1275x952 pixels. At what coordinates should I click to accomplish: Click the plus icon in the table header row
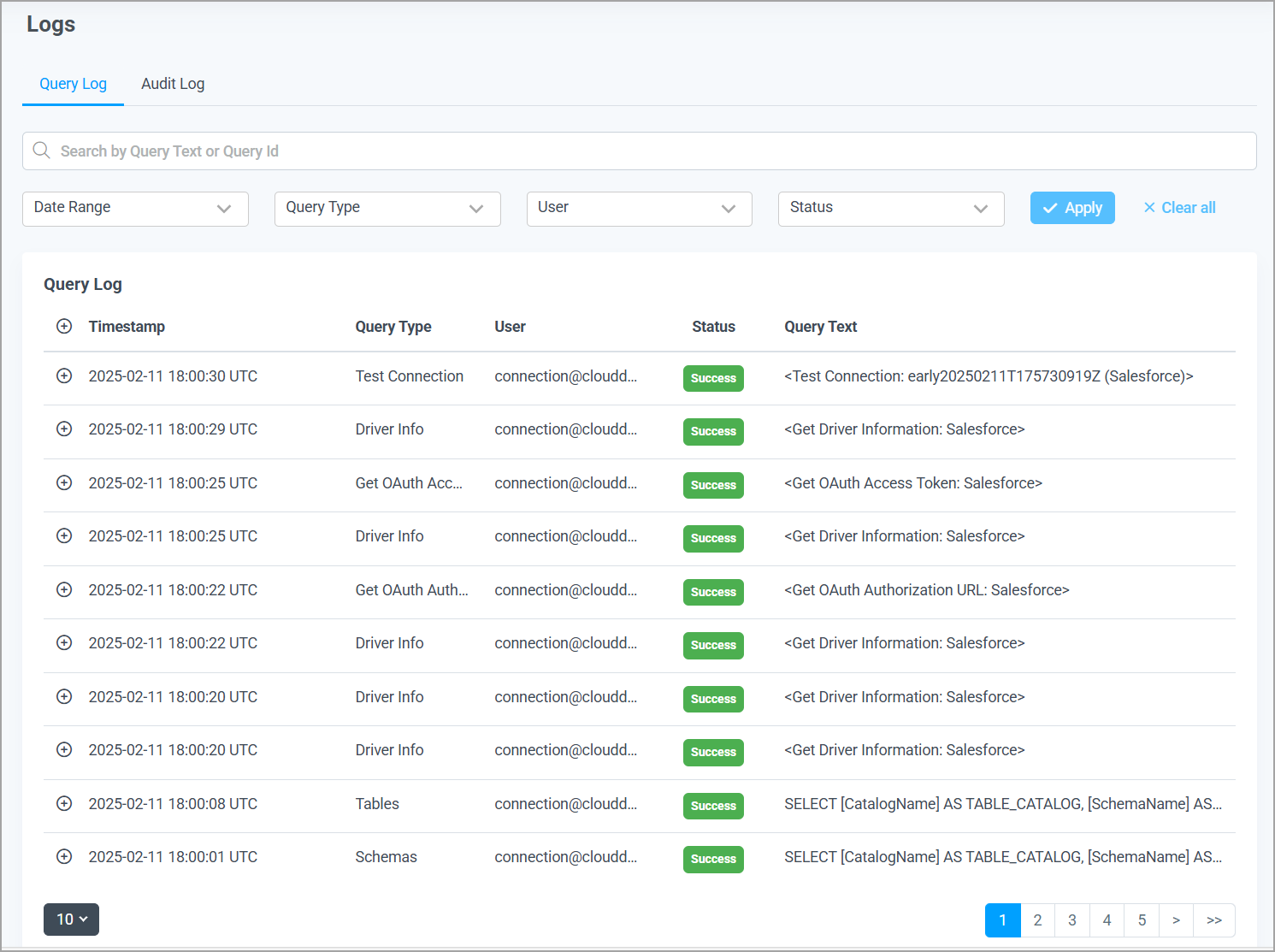point(64,326)
